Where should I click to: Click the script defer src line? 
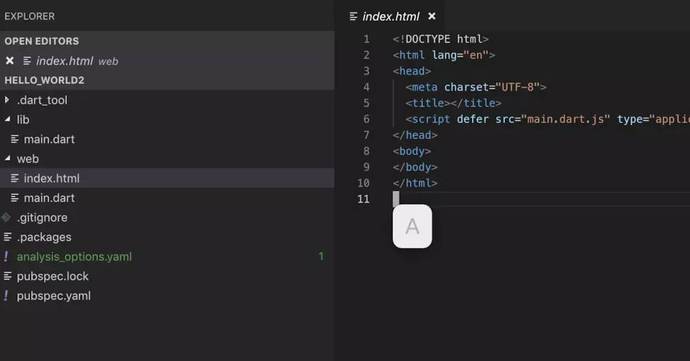pyautogui.click(x=547, y=119)
